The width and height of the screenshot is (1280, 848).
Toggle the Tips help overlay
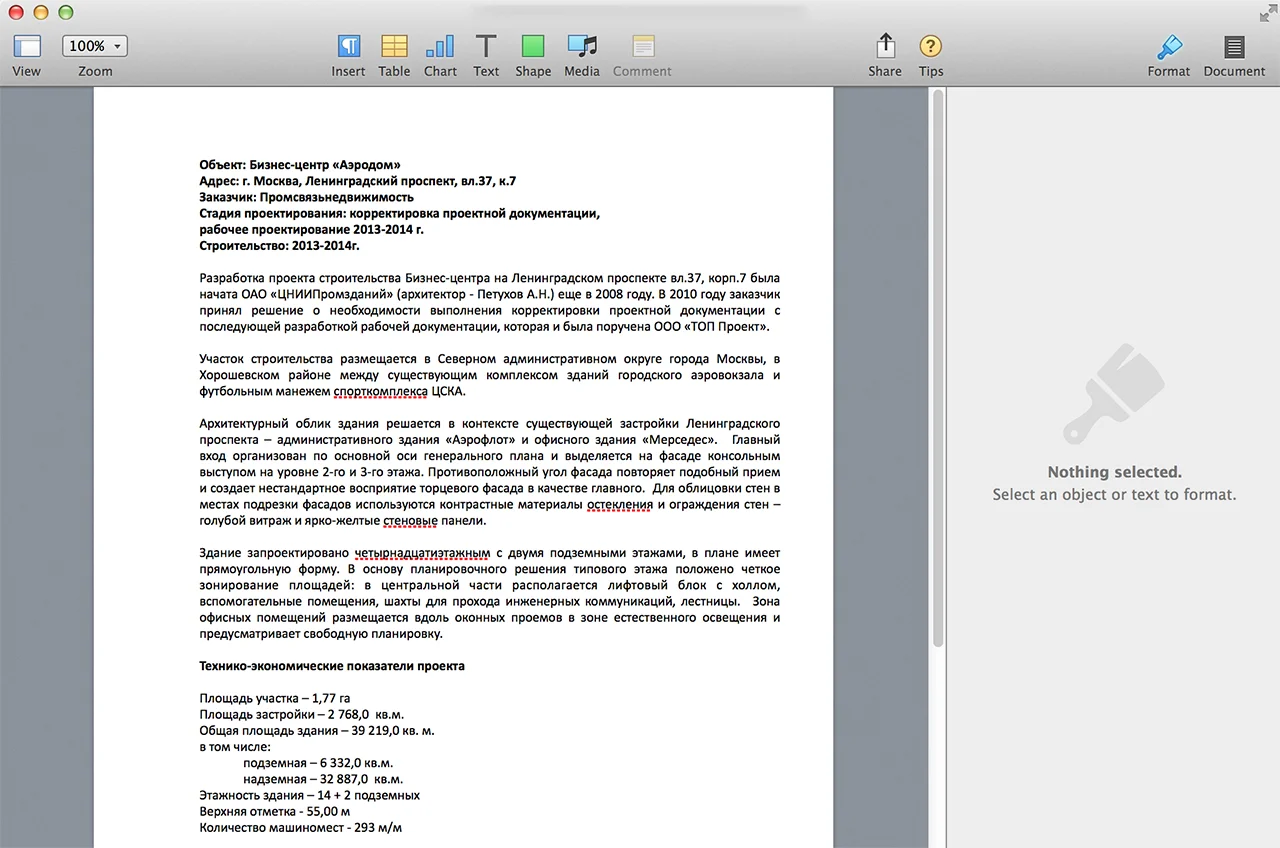931,46
